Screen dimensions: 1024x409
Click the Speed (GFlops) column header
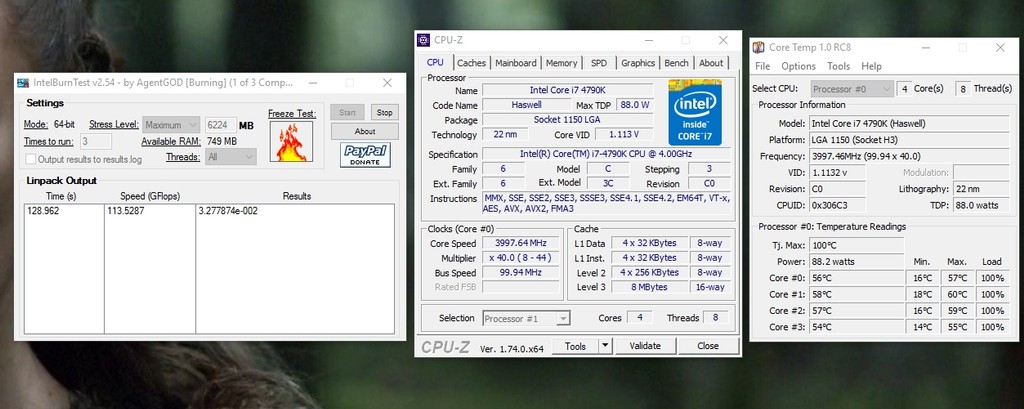tap(150, 196)
